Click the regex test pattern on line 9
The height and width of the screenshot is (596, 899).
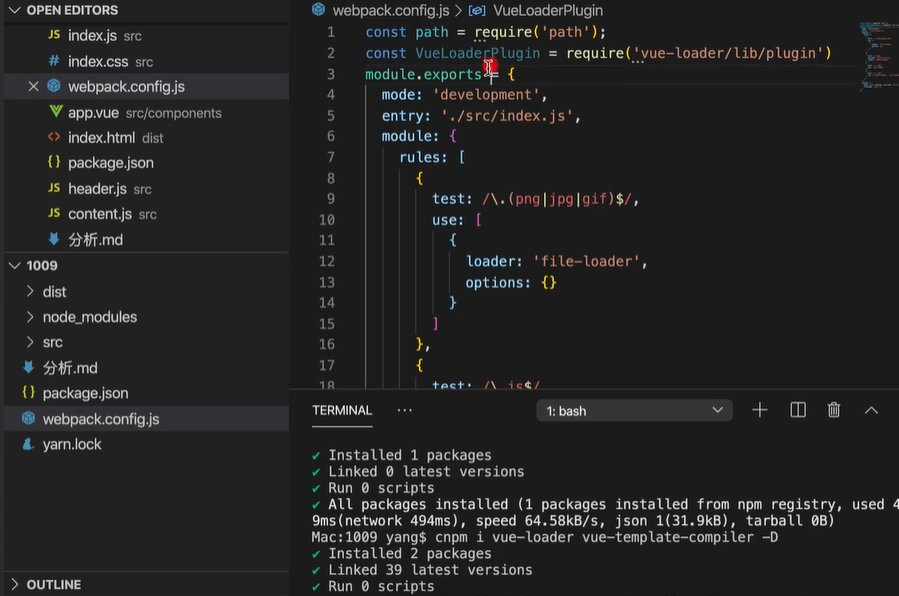556,199
